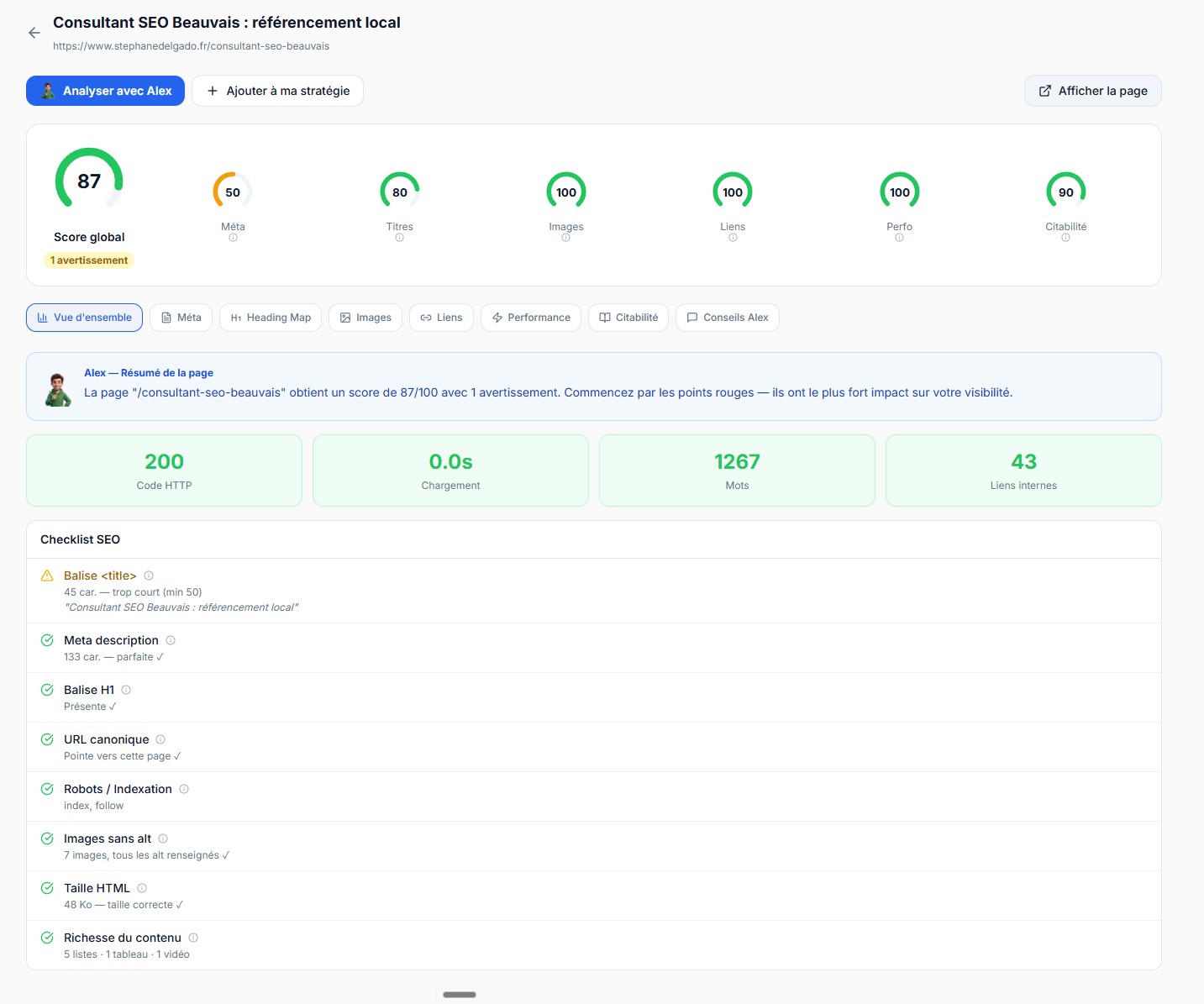
Task: Open info icon beside Richesse du contenu
Action: pos(193,938)
